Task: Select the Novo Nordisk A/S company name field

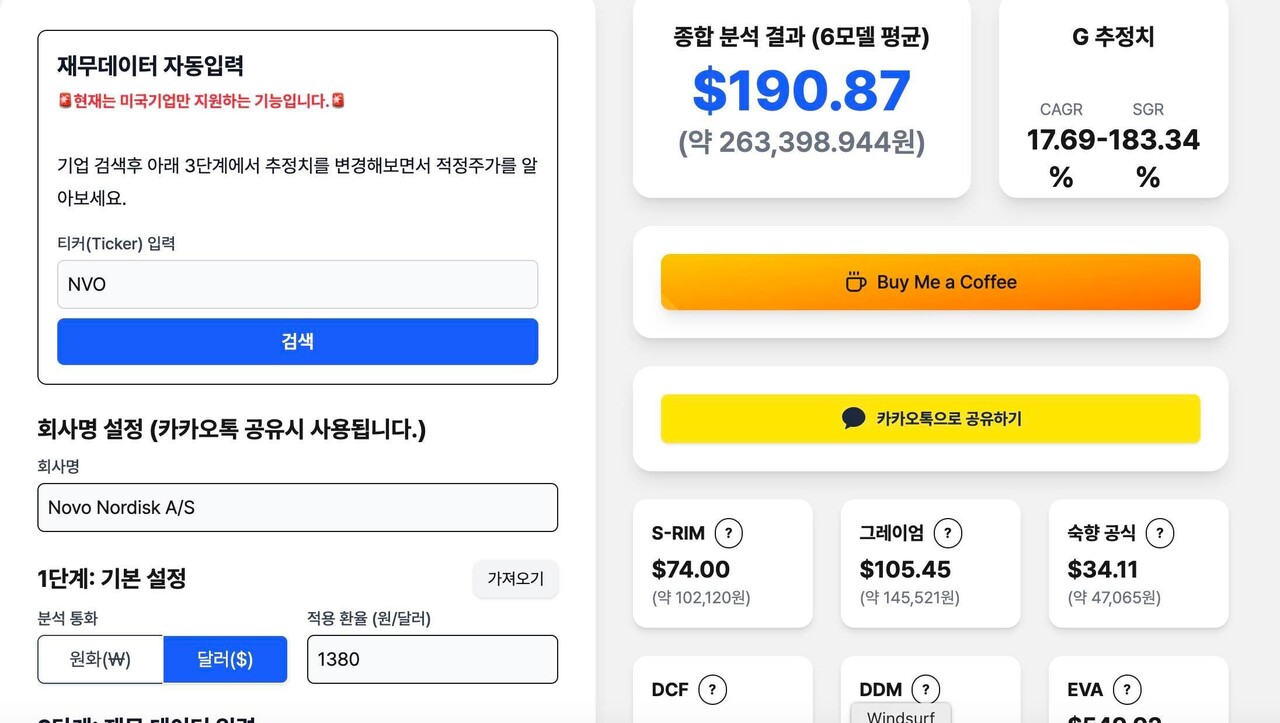Action: click(x=297, y=508)
